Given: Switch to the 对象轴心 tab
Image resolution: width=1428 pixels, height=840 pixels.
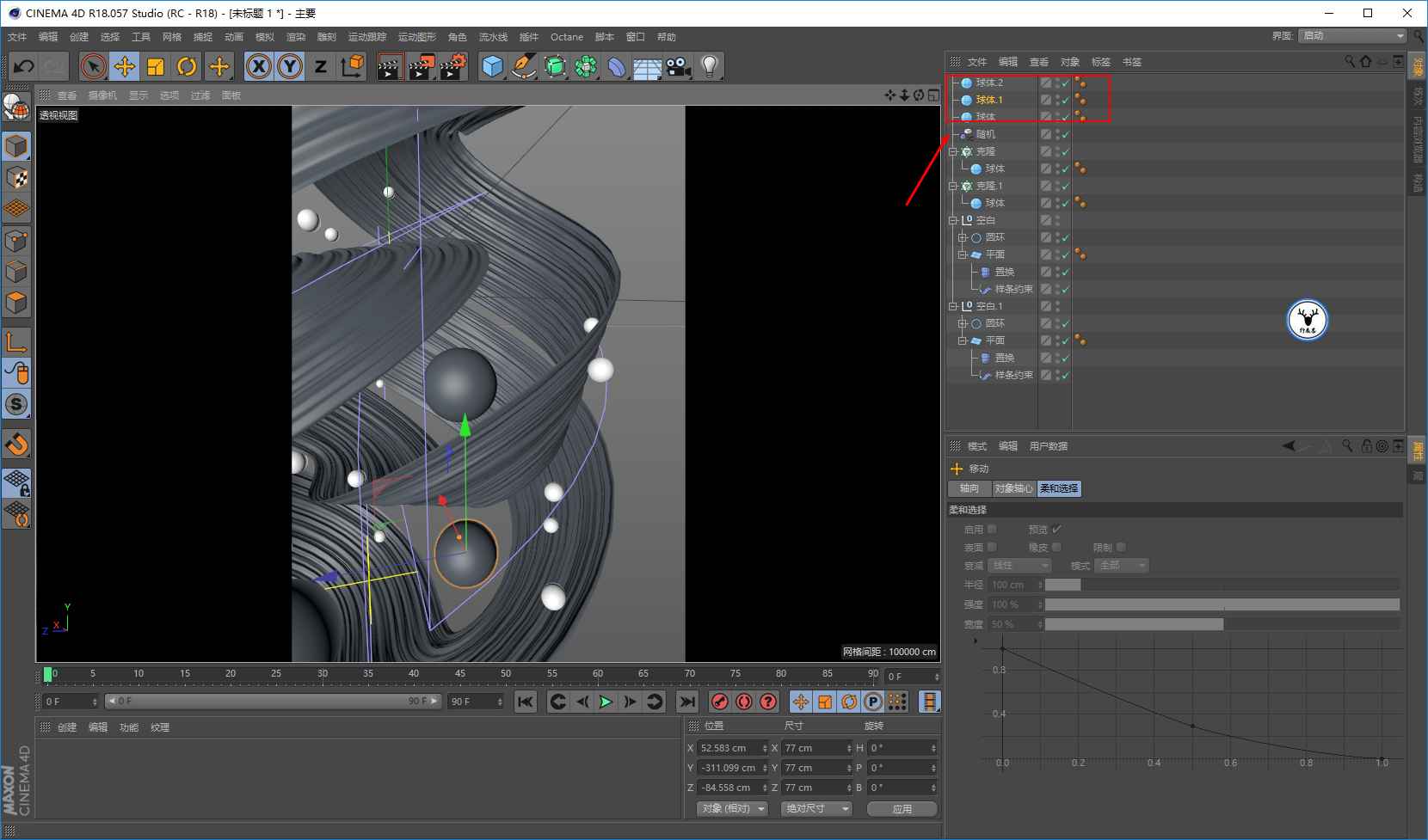Looking at the screenshot, I should point(1014,488).
